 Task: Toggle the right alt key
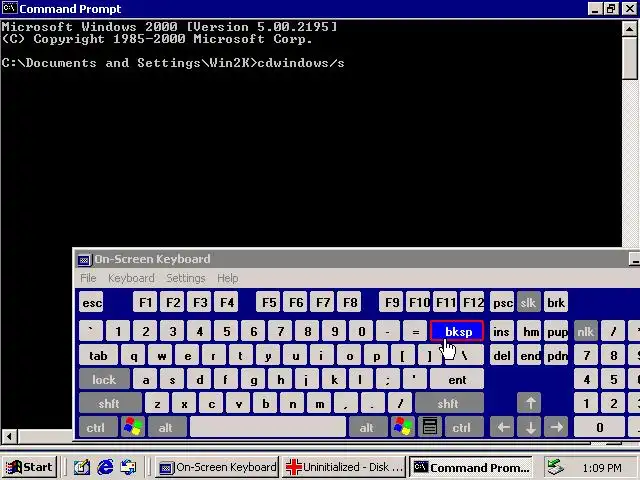(368, 427)
